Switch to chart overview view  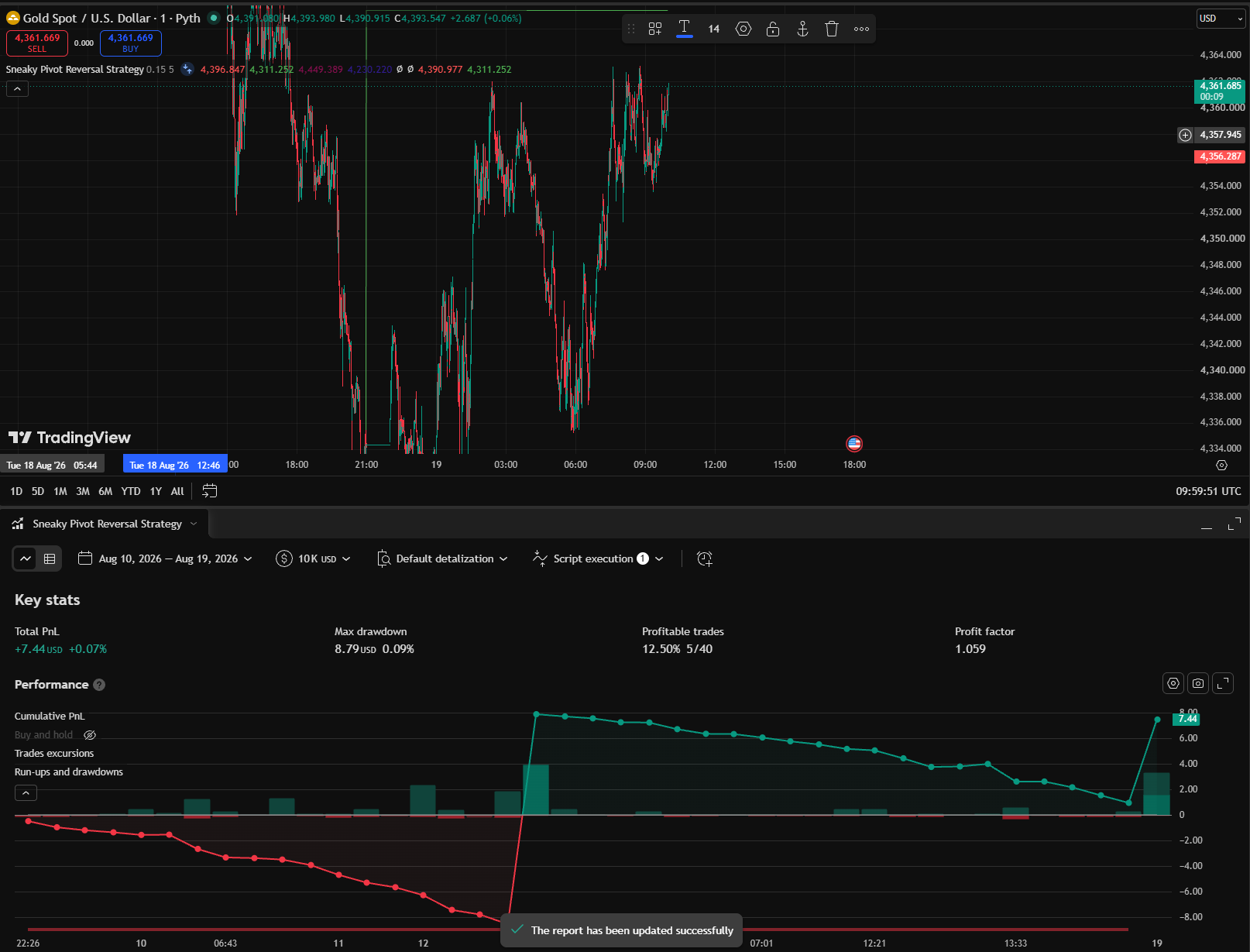coord(26,558)
